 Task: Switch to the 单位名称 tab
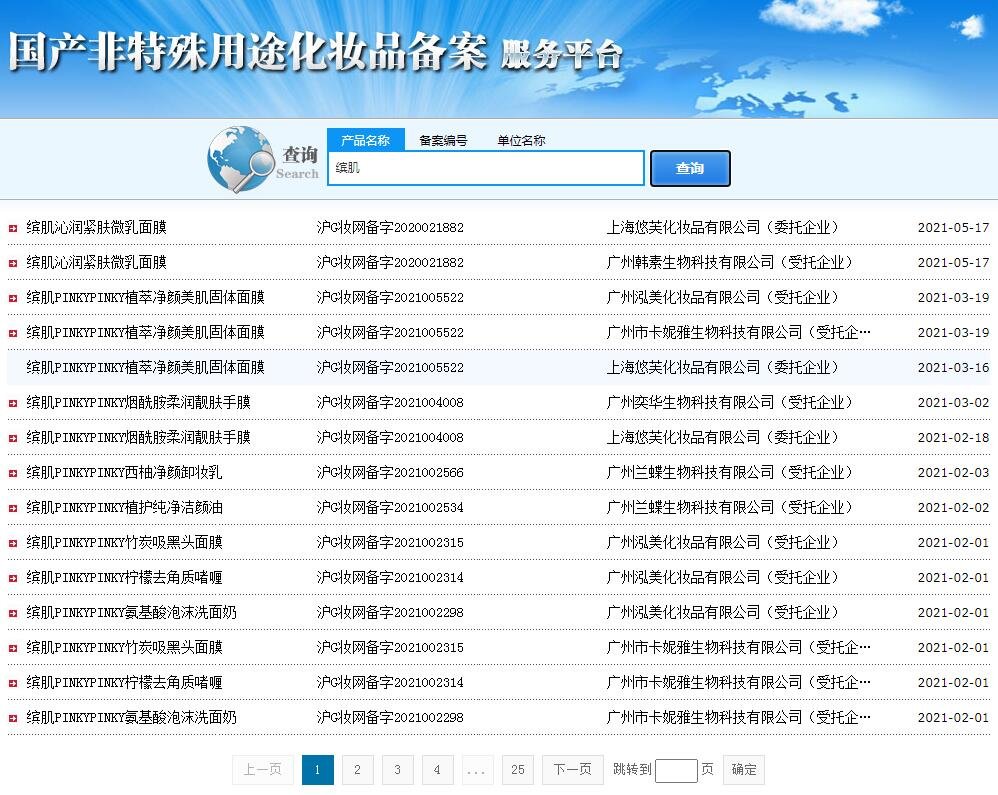pos(521,140)
